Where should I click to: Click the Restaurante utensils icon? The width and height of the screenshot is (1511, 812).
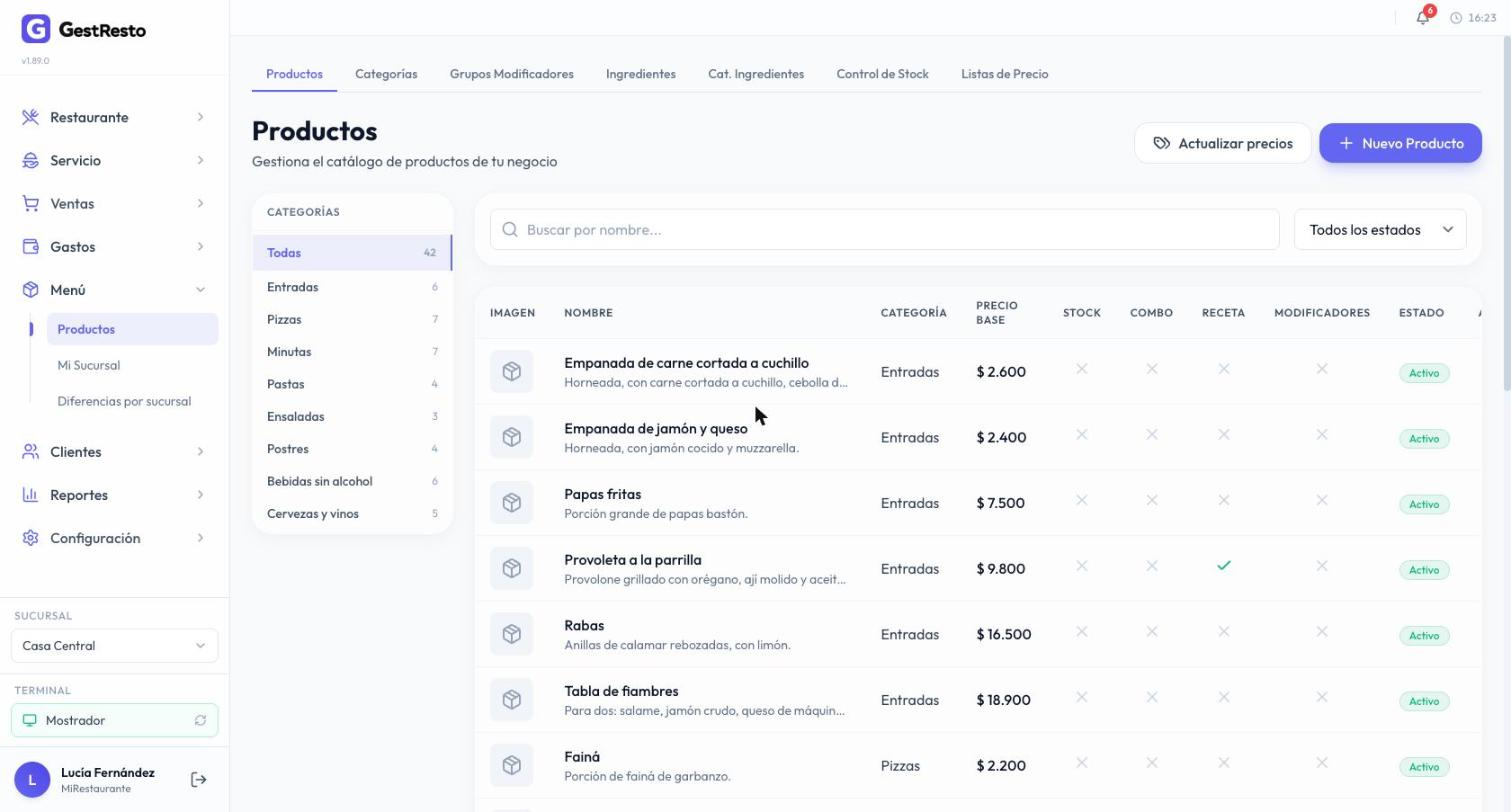31,117
